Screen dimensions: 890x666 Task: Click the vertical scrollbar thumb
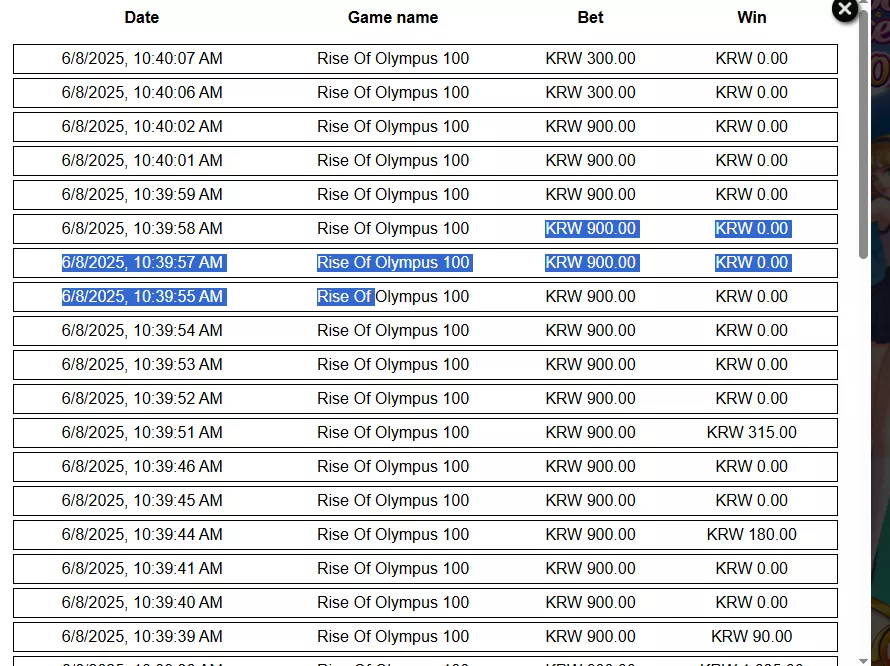[863, 133]
